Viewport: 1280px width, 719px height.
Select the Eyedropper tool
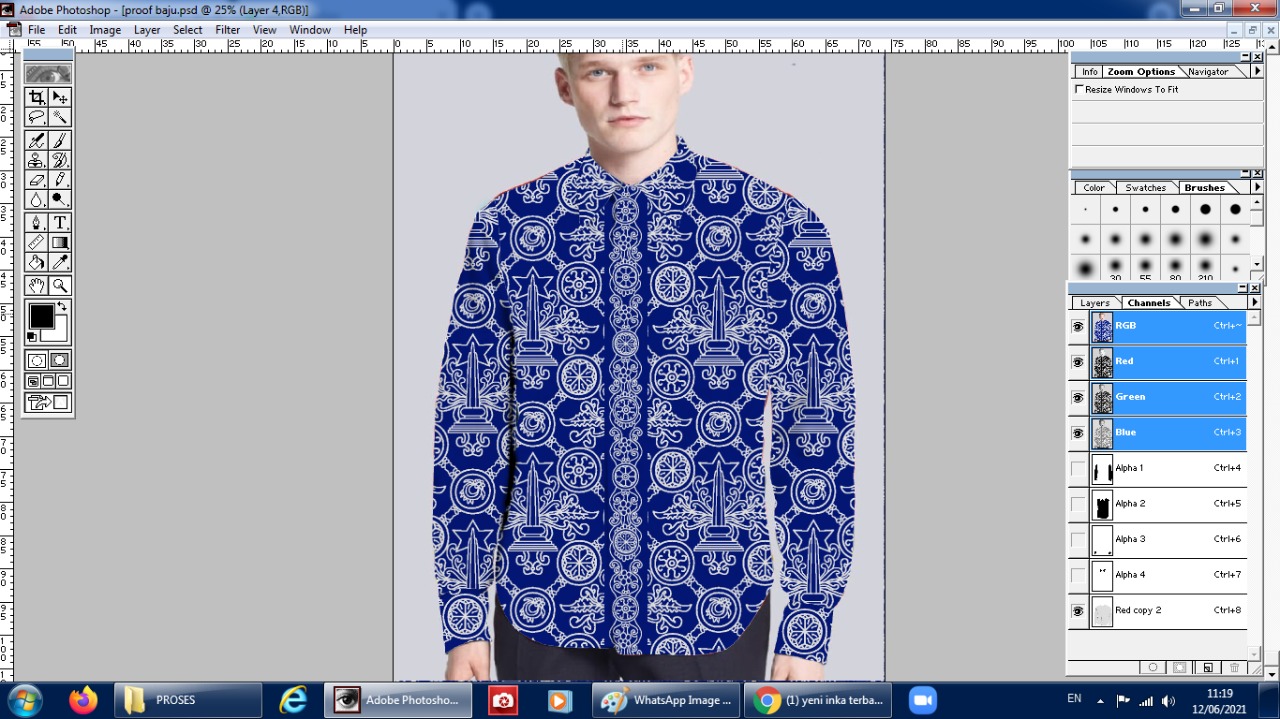click(x=60, y=263)
